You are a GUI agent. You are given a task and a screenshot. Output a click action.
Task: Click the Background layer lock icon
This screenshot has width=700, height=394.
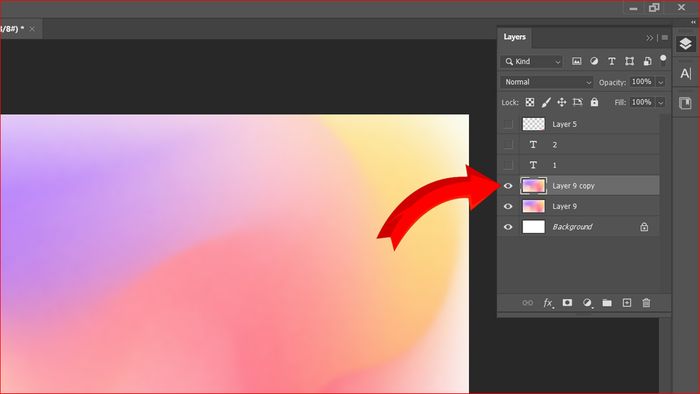(644, 227)
